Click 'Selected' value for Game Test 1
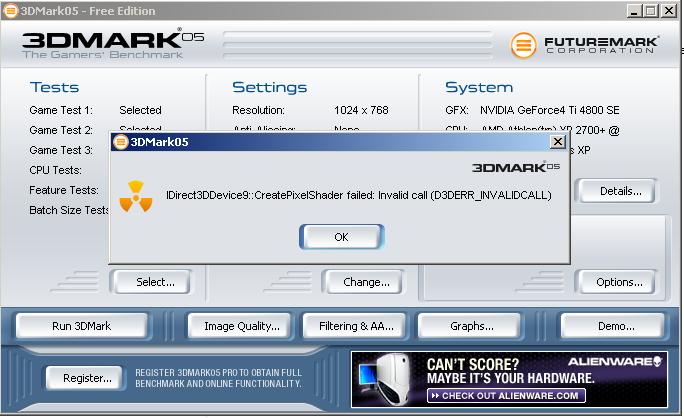The height and width of the screenshot is (418, 684). click(x=140, y=110)
